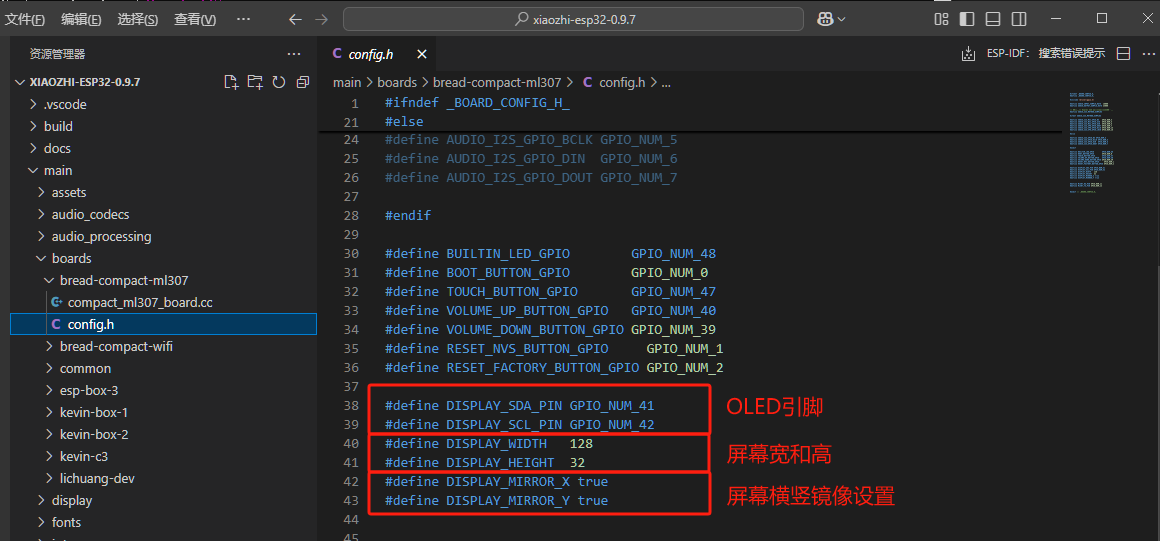Refresh the explorer file tree
Image resolution: width=1160 pixels, height=541 pixels.
tap(279, 82)
